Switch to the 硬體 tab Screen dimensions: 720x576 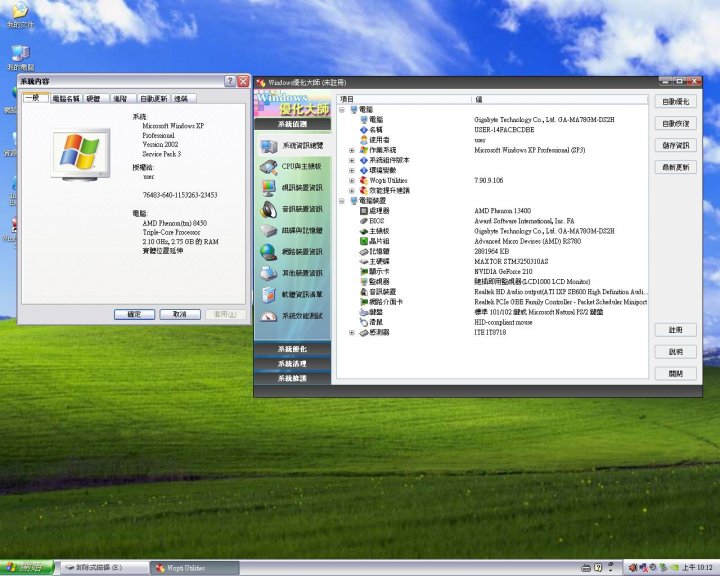pos(96,99)
